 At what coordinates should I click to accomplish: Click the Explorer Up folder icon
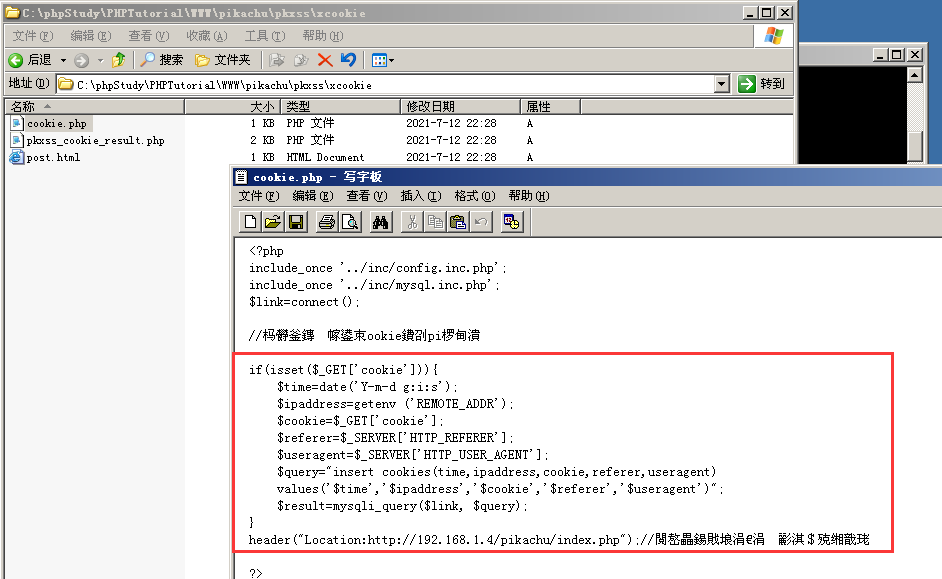pos(119,60)
